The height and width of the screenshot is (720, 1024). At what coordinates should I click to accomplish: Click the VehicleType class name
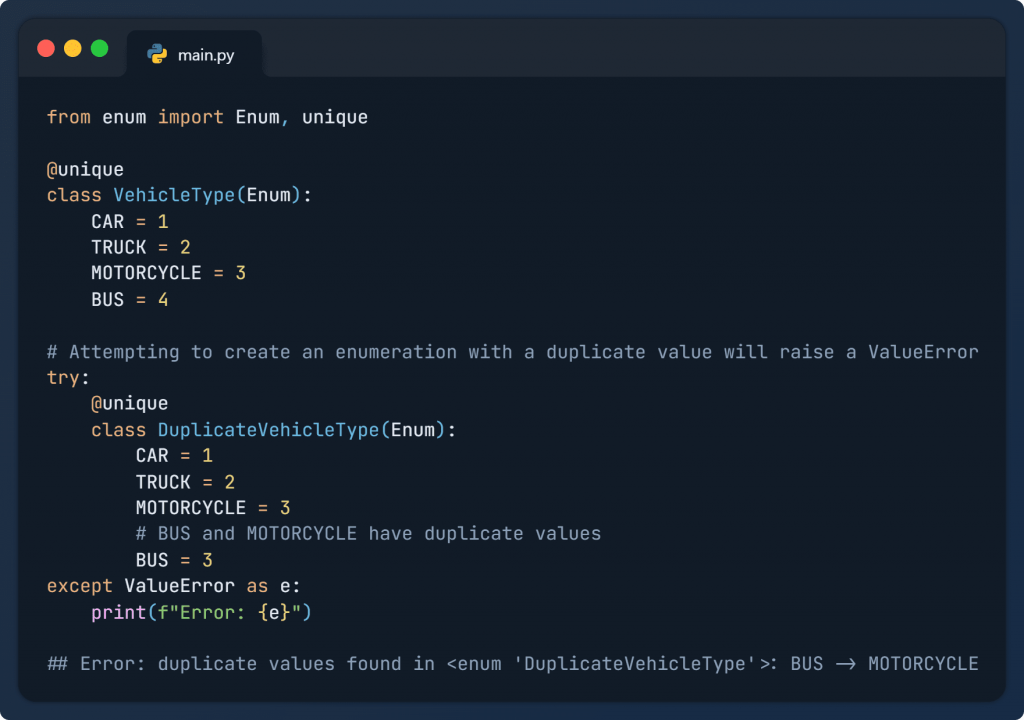point(174,195)
